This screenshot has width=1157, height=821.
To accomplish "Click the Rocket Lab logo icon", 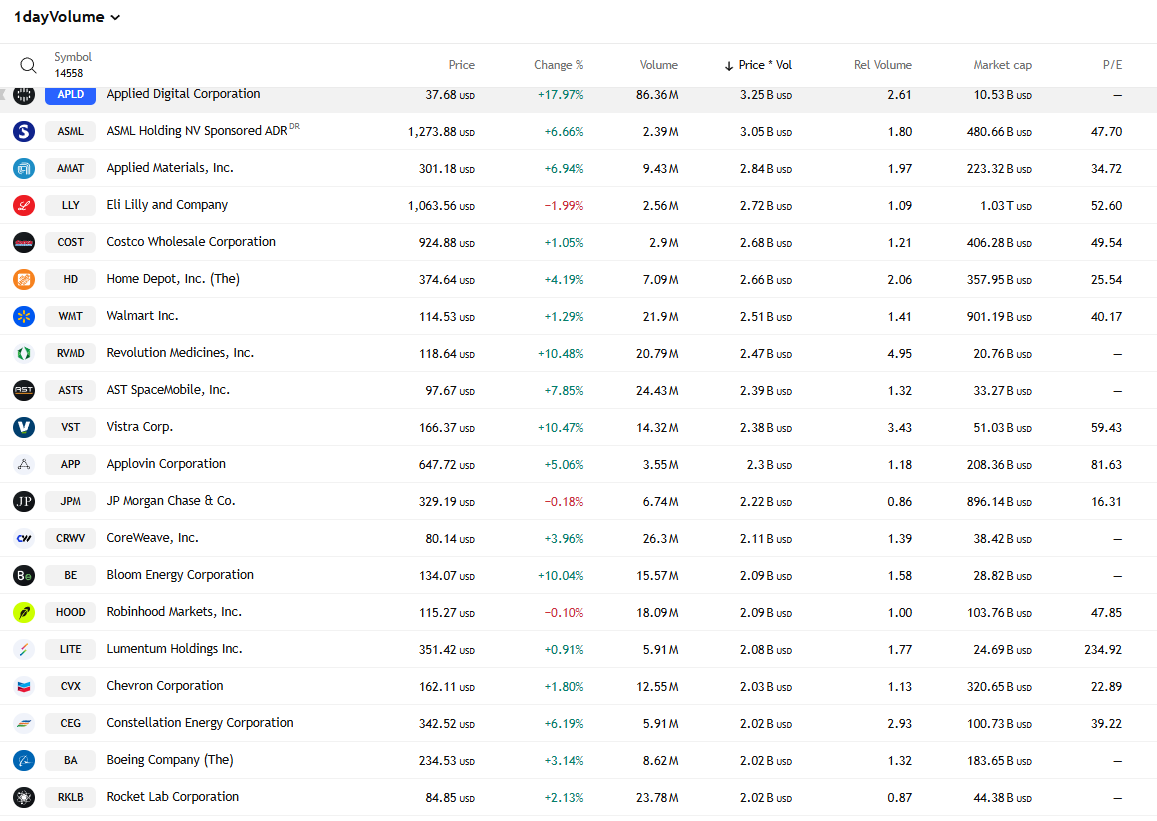I will [24, 797].
